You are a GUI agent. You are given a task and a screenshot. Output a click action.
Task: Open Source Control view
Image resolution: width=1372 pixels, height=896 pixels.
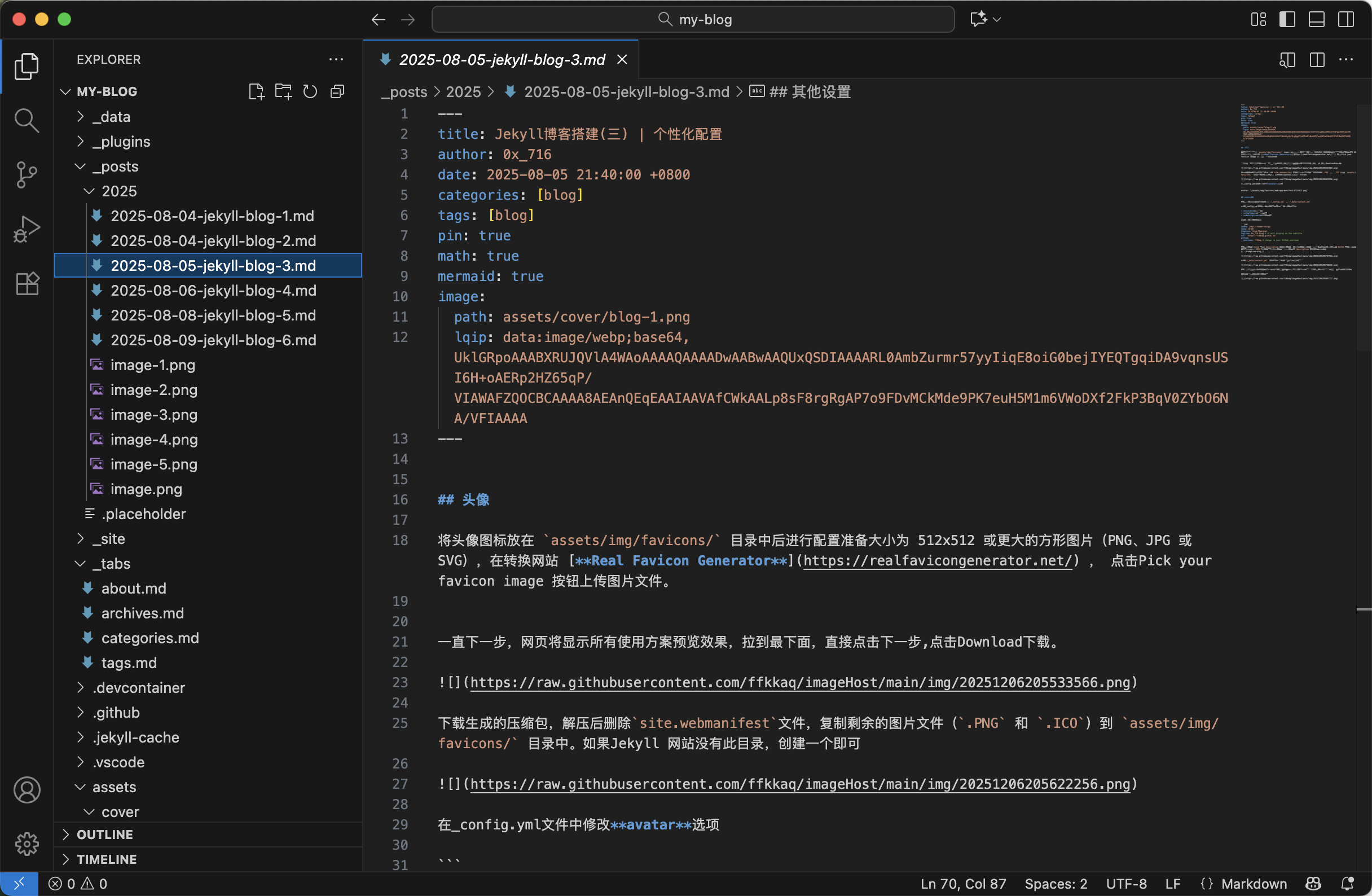tap(27, 175)
